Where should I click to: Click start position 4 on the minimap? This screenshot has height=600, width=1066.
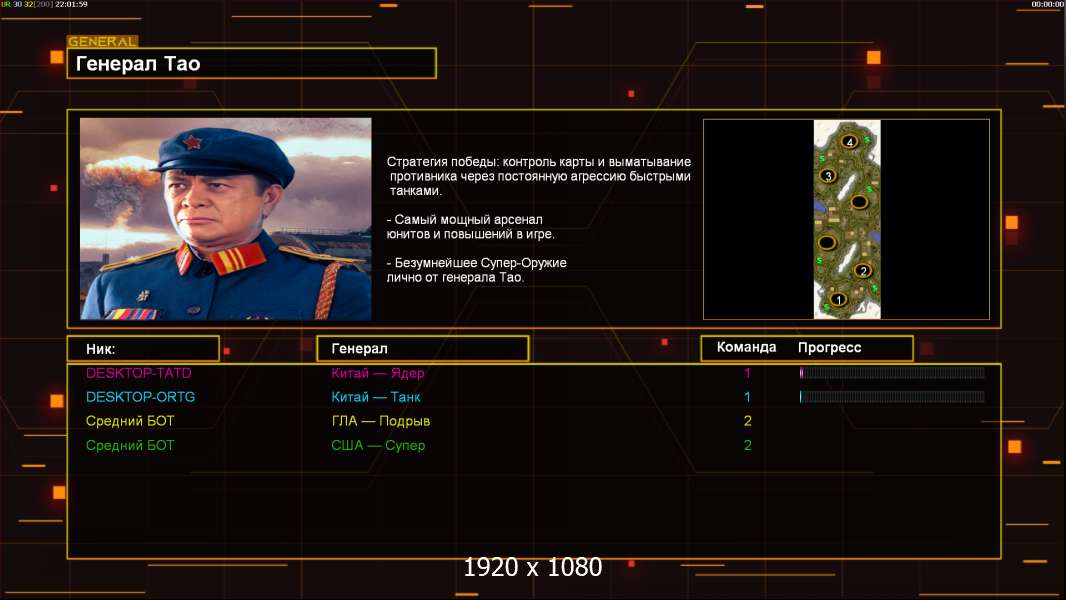pyautogui.click(x=849, y=141)
